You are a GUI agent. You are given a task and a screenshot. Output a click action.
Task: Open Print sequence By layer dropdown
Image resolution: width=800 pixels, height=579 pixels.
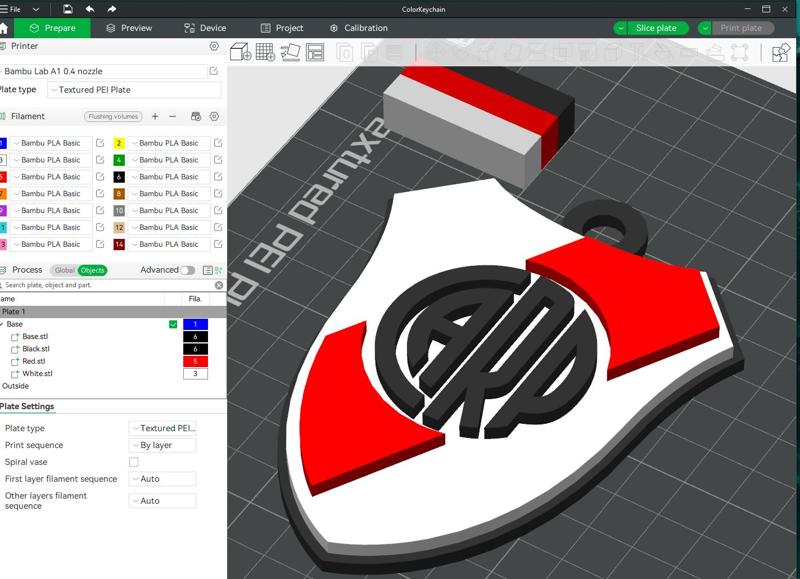tap(162, 445)
